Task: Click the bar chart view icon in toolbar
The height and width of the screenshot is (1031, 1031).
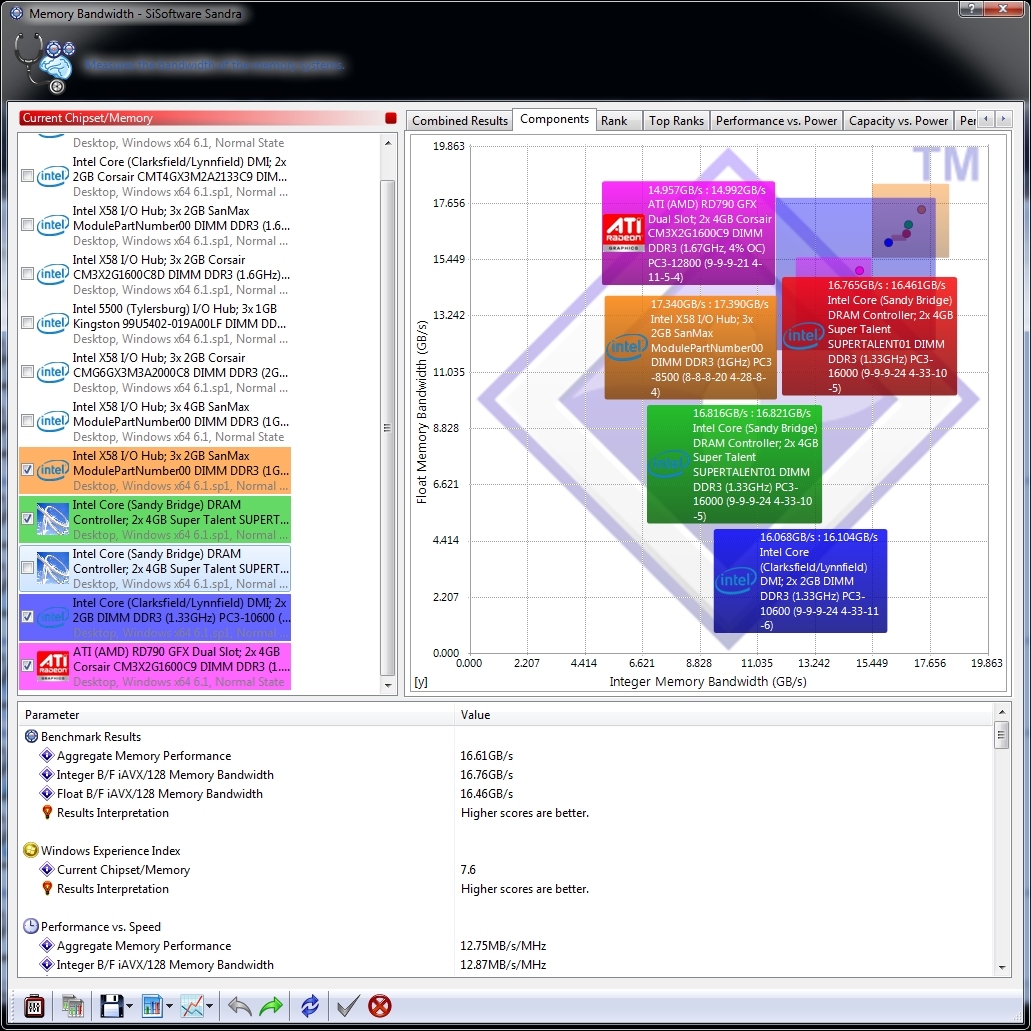Action: pyautogui.click(x=152, y=1006)
